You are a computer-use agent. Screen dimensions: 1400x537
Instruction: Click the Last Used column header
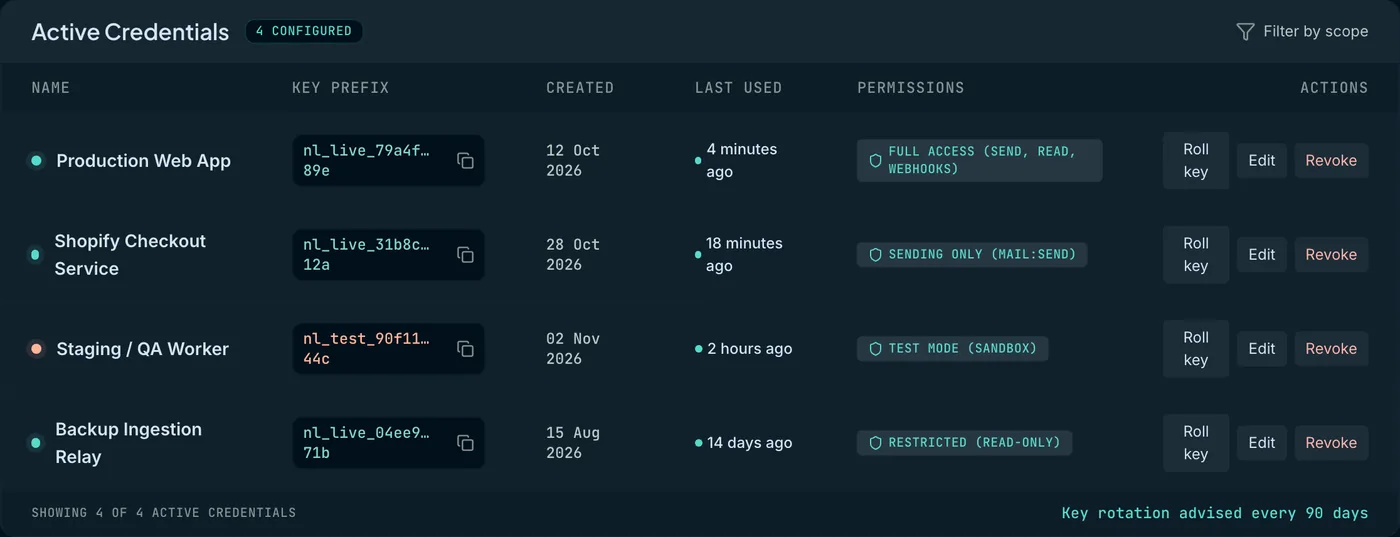point(739,88)
